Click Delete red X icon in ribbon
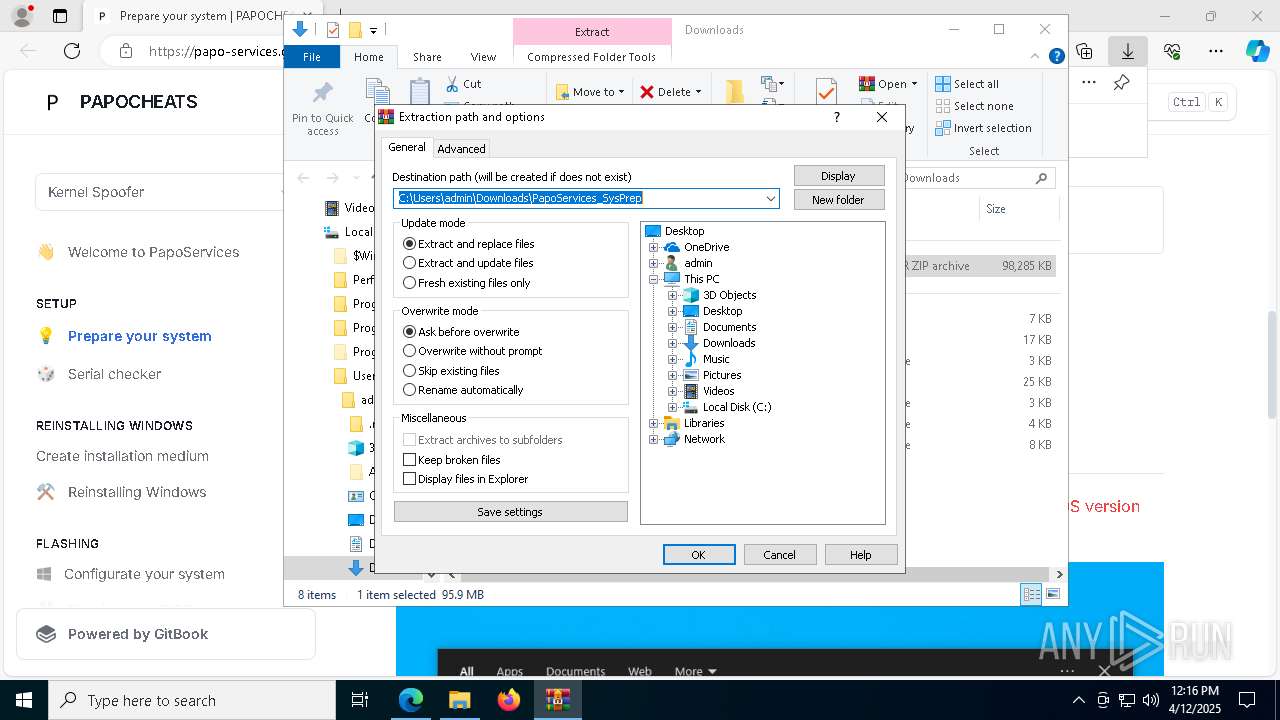Image resolution: width=1280 pixels, height=720 pixels. 647,92
